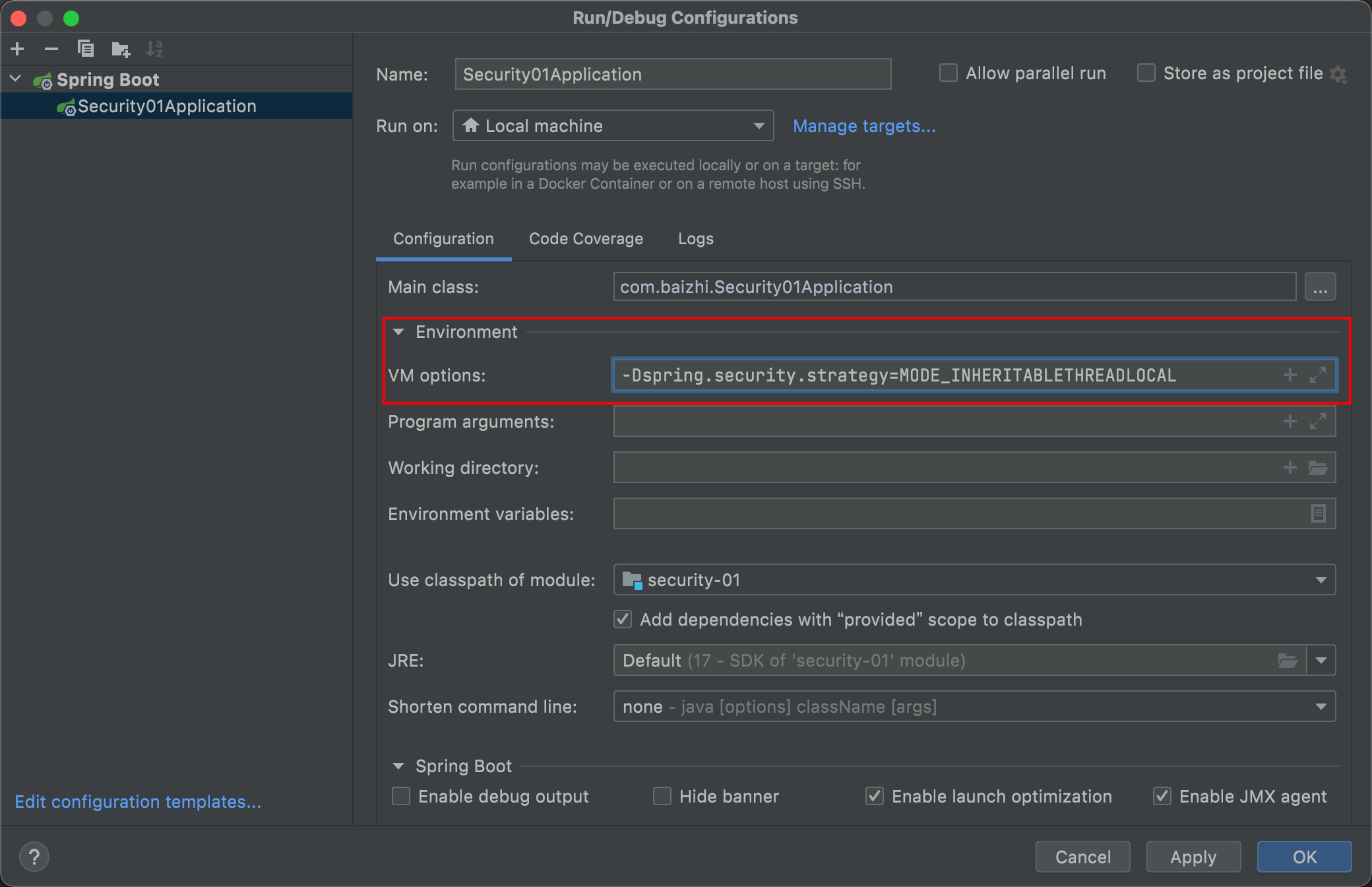Enable Allow parallel run checkbox
1372x887 pixels.
(x=949, y=73)
